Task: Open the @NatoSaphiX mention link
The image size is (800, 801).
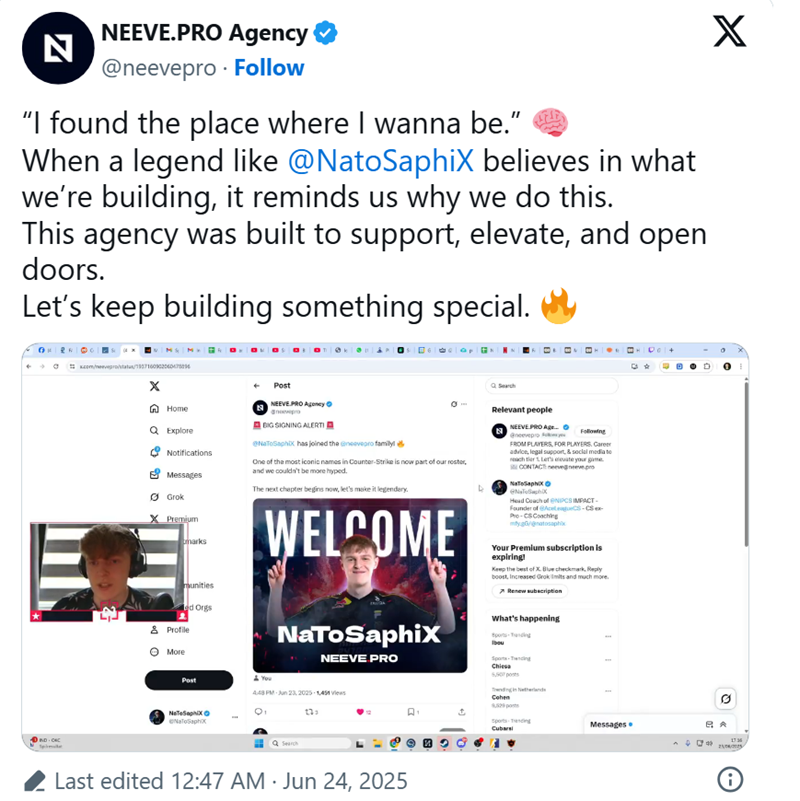Action: click(381, 161)
